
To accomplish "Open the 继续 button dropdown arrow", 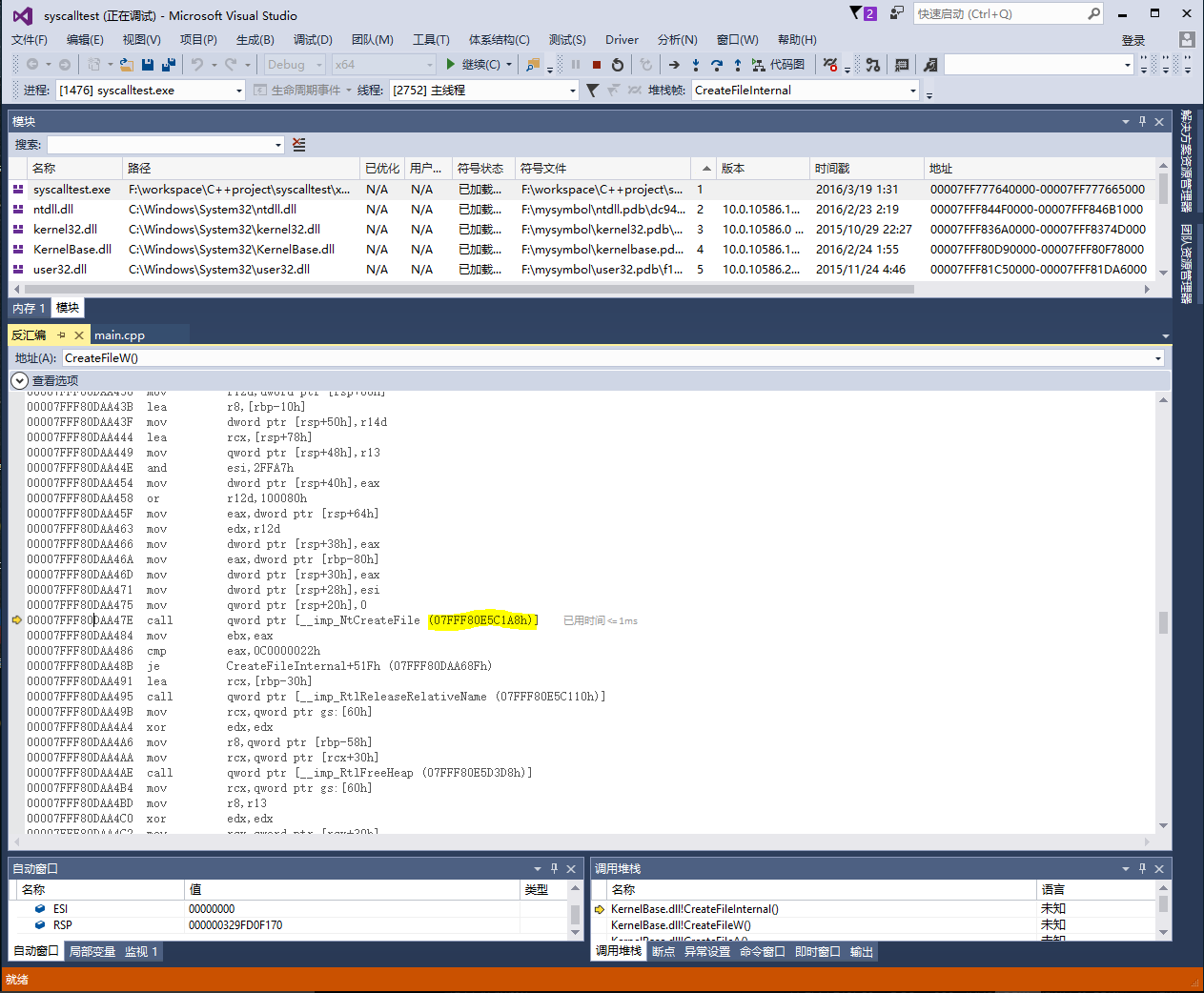I will (x=509, y=65).
